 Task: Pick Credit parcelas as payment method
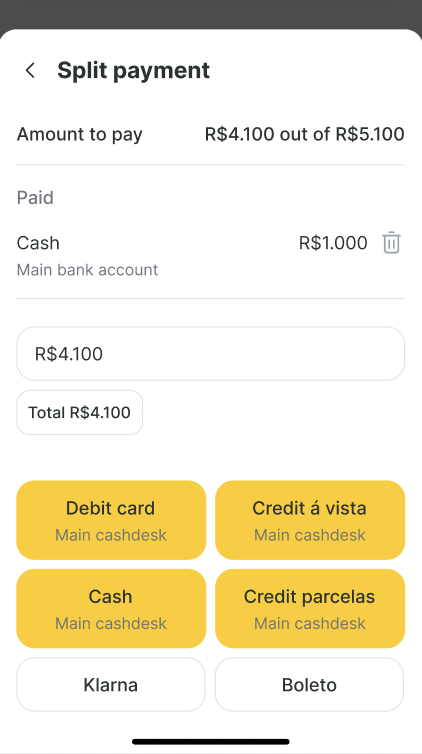coord(310,608)
